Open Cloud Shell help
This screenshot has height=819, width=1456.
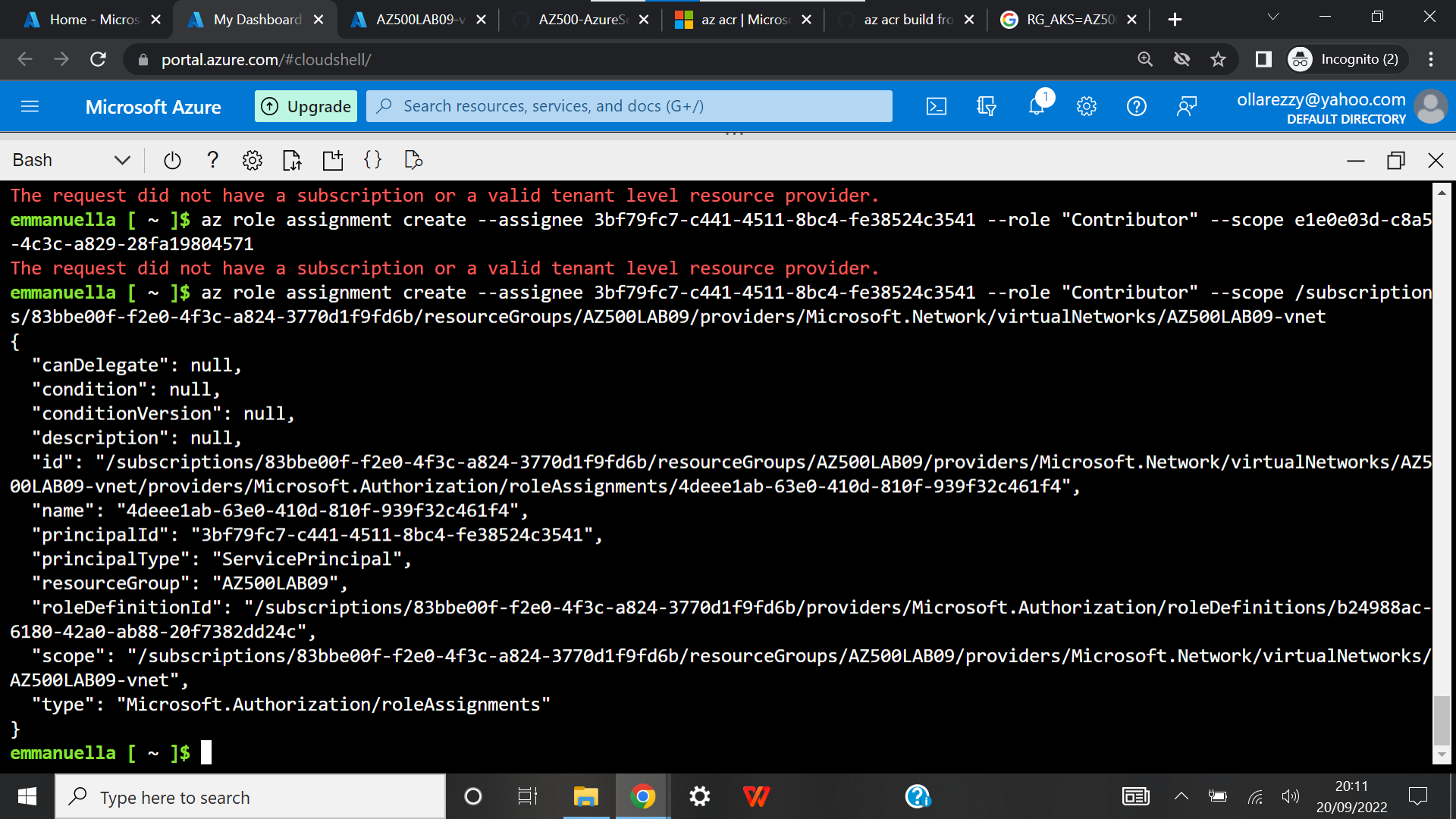point(213,160)
